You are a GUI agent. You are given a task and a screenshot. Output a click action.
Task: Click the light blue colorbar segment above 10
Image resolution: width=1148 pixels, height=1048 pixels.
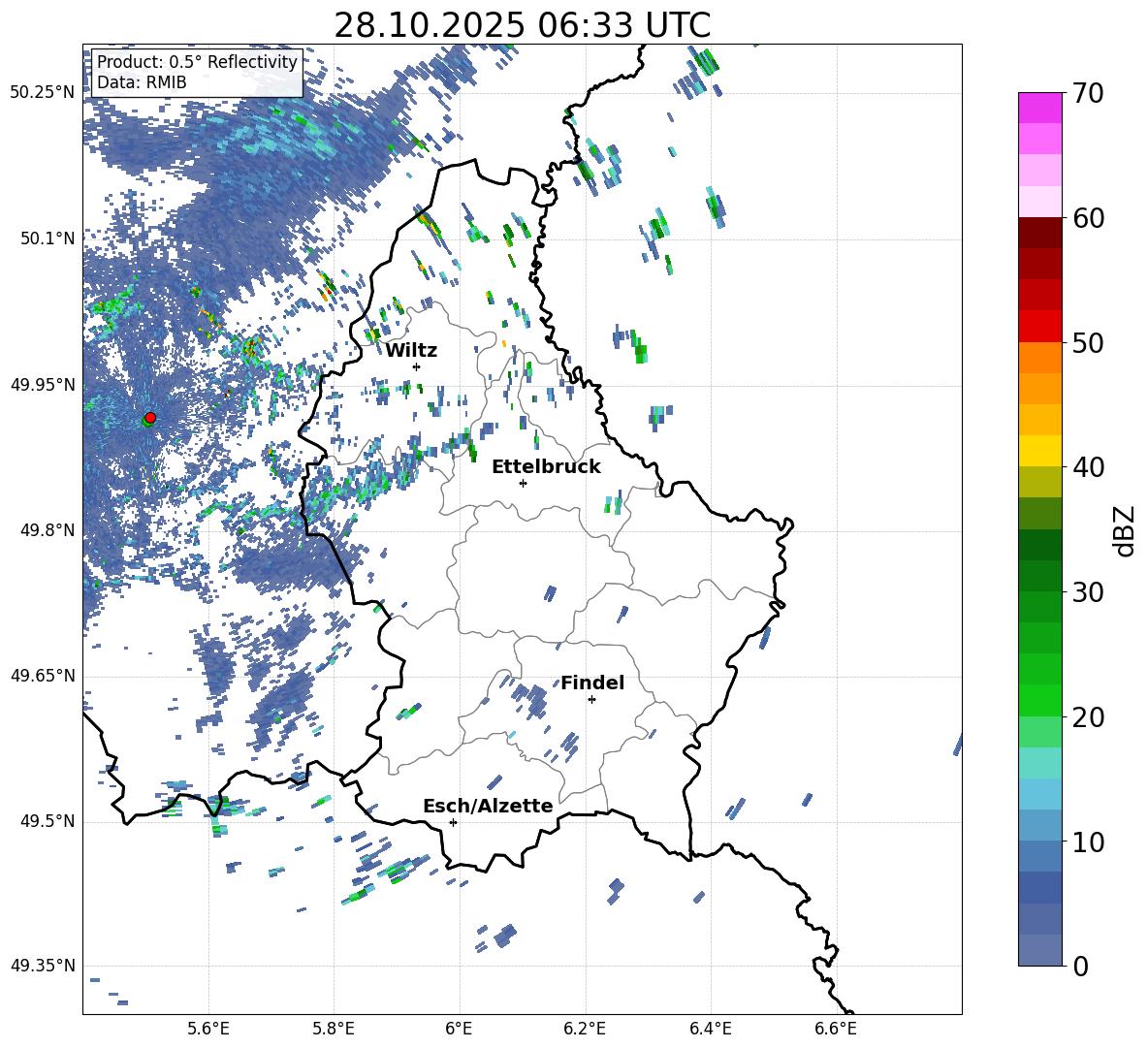click(x=1039, y=794)
